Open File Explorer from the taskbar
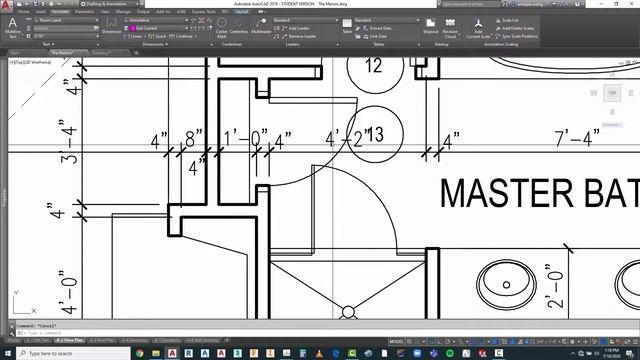 [156, 353]
